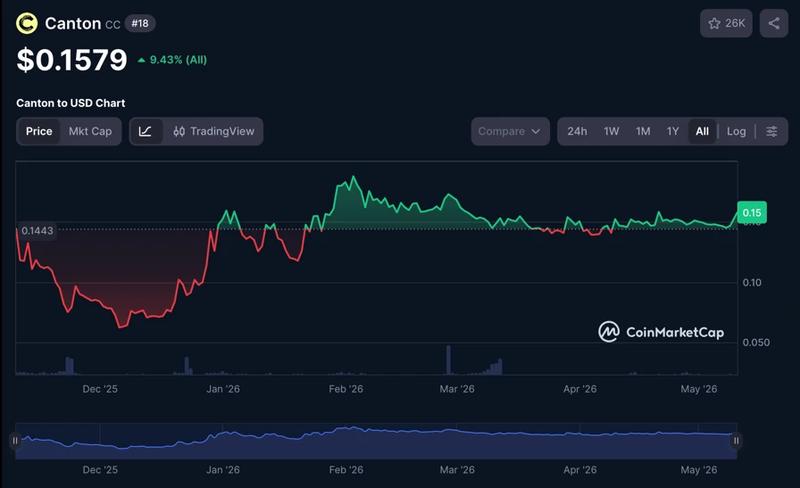Click the right range slider handle
The image size is (800, 488).
(736, 441)
